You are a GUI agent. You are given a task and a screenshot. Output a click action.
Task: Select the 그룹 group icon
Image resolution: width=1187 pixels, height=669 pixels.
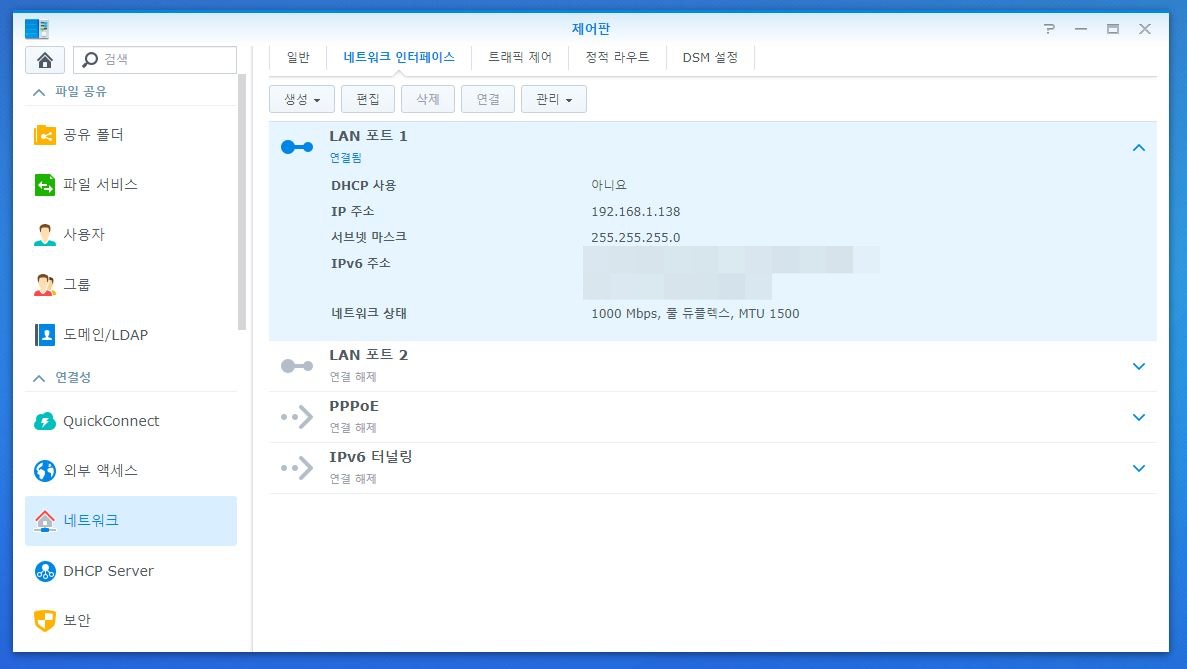tap(45, 285)
